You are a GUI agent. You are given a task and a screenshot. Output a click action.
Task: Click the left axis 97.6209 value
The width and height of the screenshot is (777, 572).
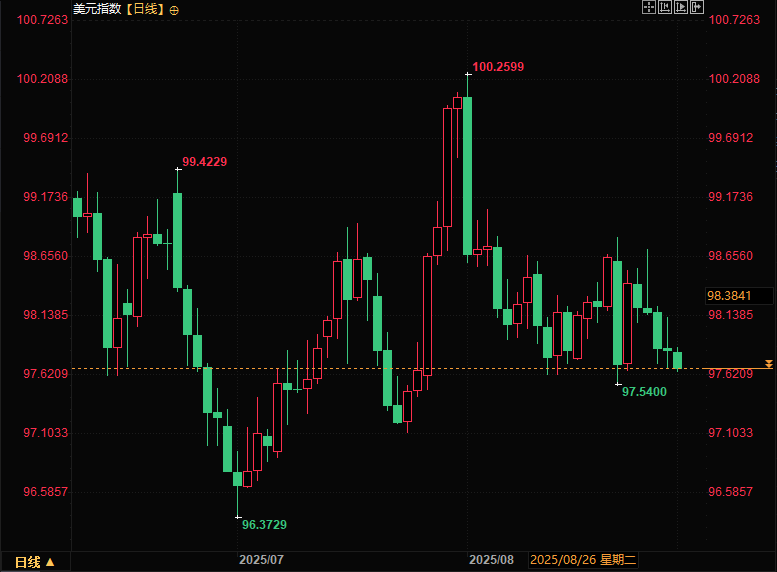(46, 374)
